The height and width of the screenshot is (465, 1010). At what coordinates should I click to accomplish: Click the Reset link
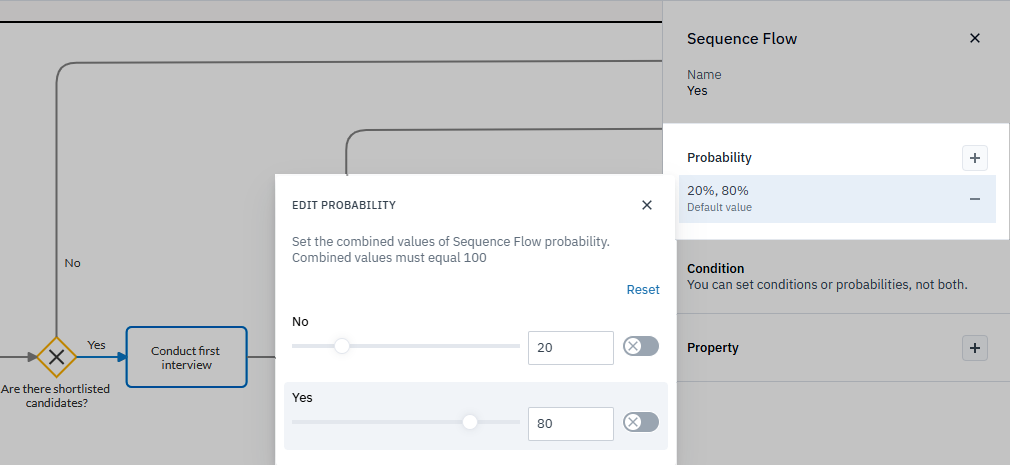pos(643,290)
